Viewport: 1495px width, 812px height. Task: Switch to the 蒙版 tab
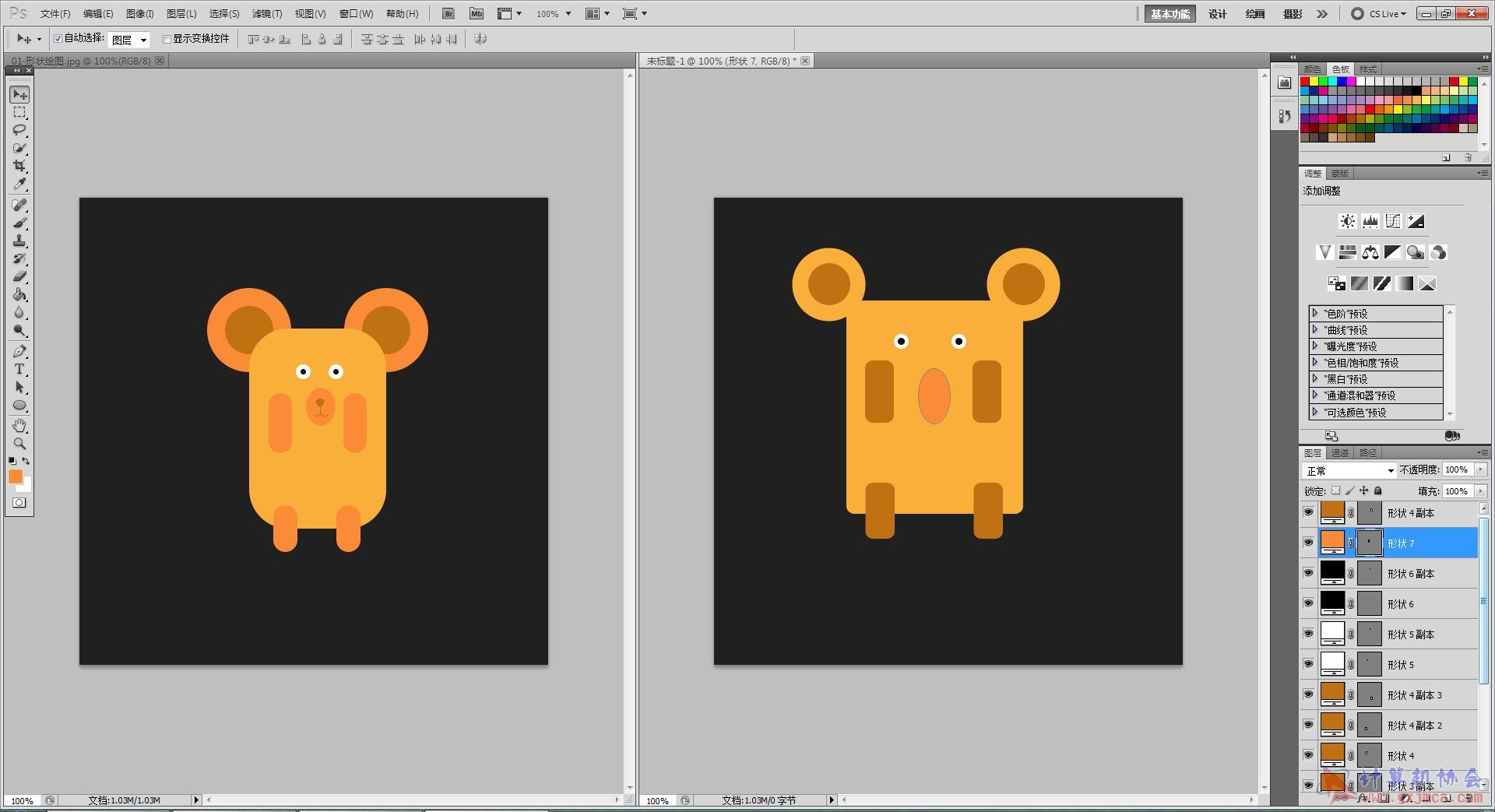(1340, 174)
